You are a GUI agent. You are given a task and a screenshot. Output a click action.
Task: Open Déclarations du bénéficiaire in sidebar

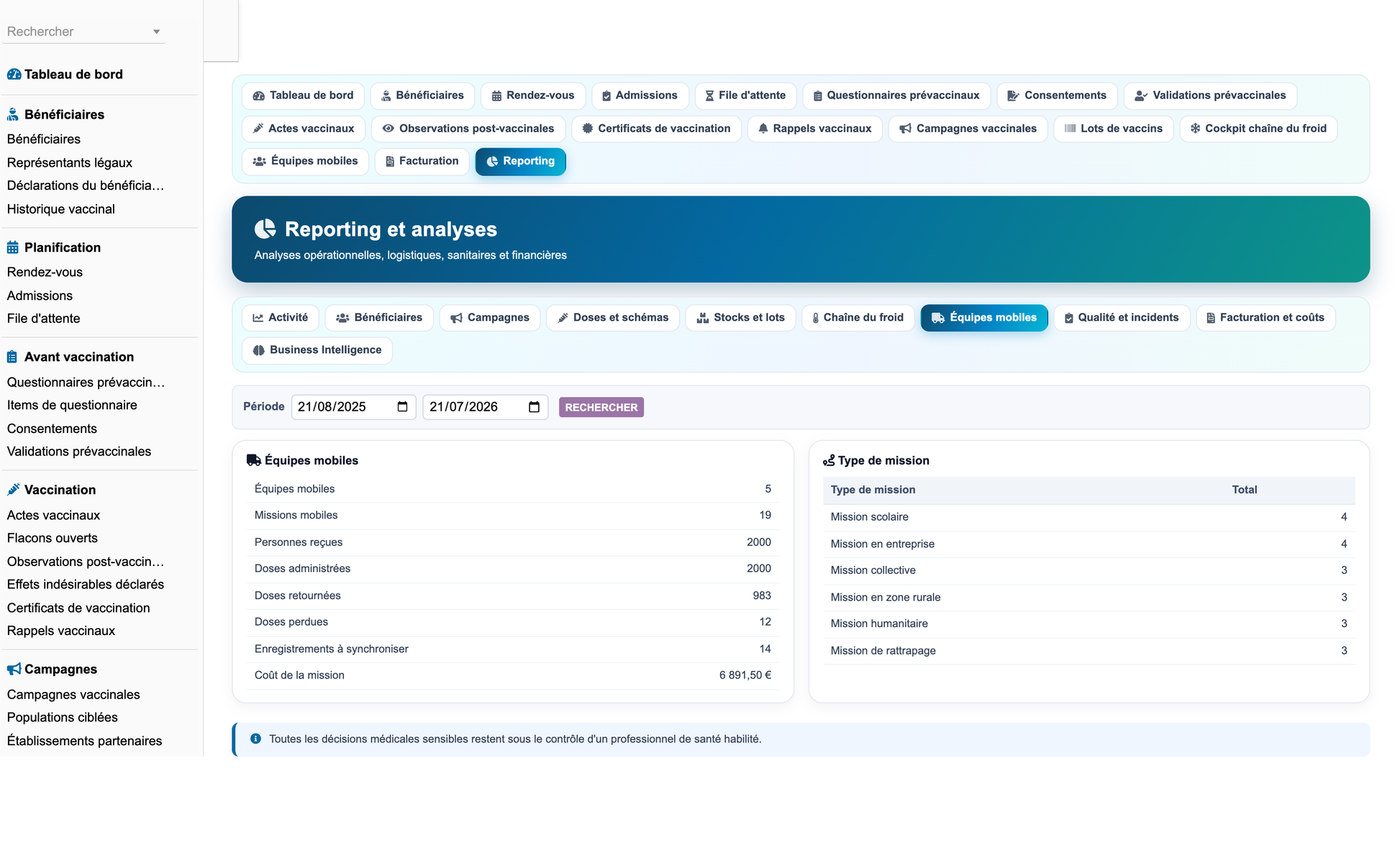click(86, 186)
